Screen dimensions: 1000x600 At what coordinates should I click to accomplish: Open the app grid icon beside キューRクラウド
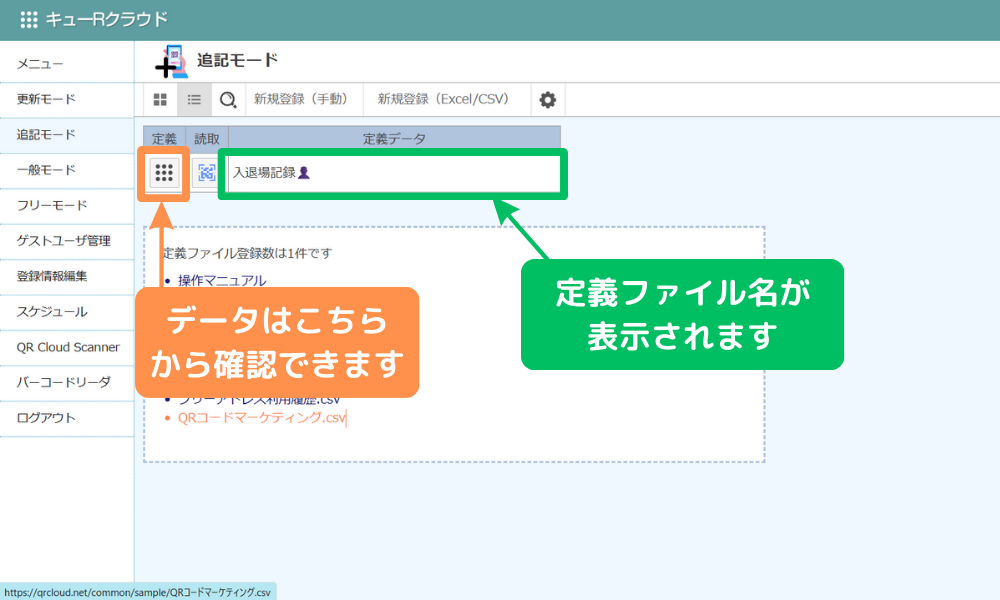point(29,18)
